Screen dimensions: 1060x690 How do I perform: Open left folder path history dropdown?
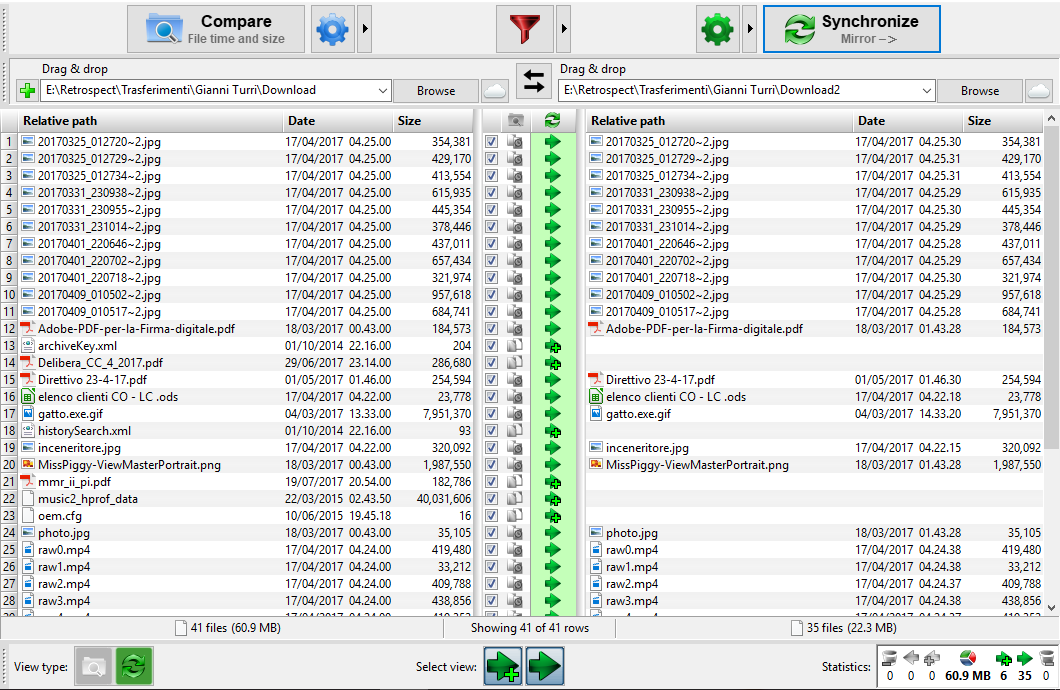click(382, 91)
